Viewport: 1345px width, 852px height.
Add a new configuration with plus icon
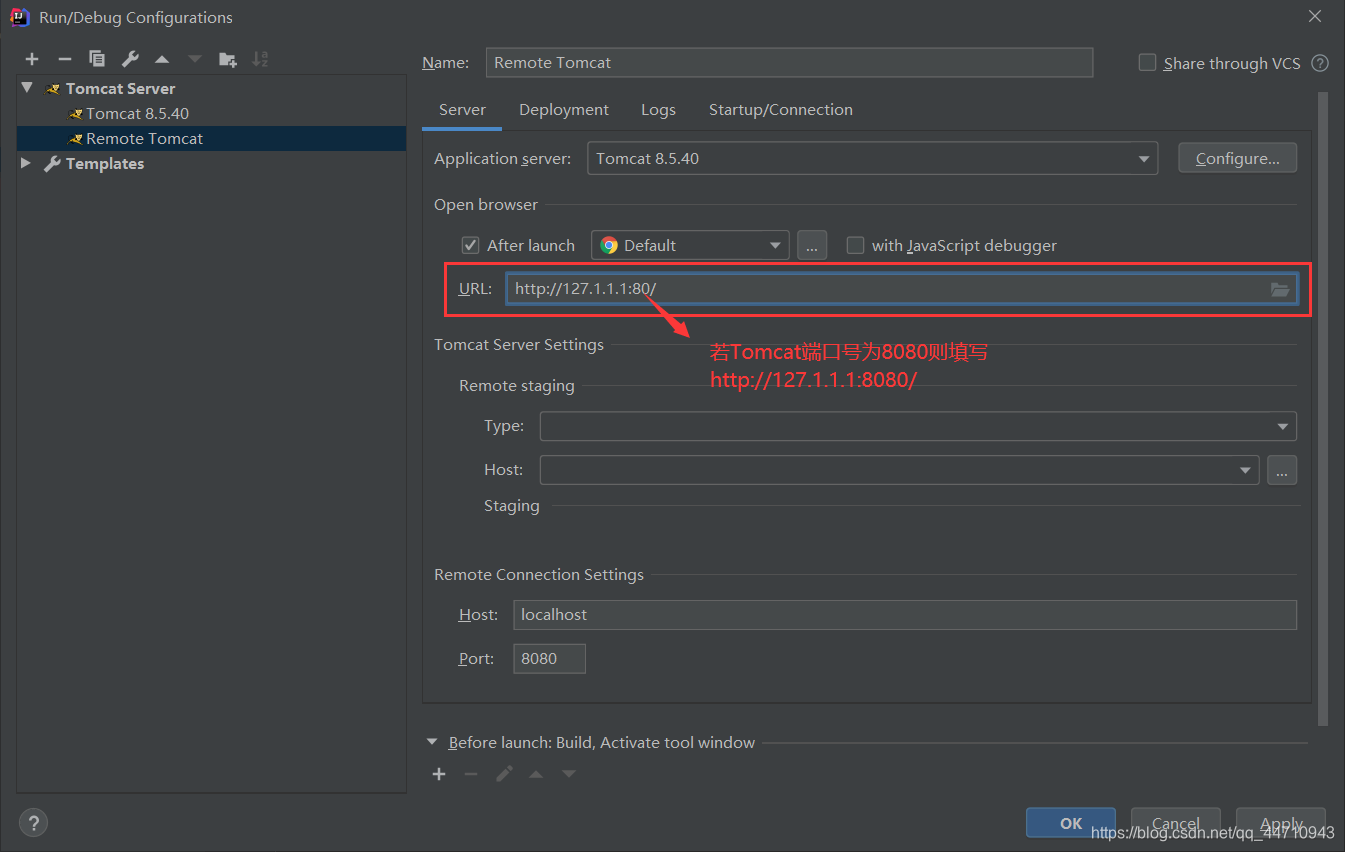click(32, 59)
